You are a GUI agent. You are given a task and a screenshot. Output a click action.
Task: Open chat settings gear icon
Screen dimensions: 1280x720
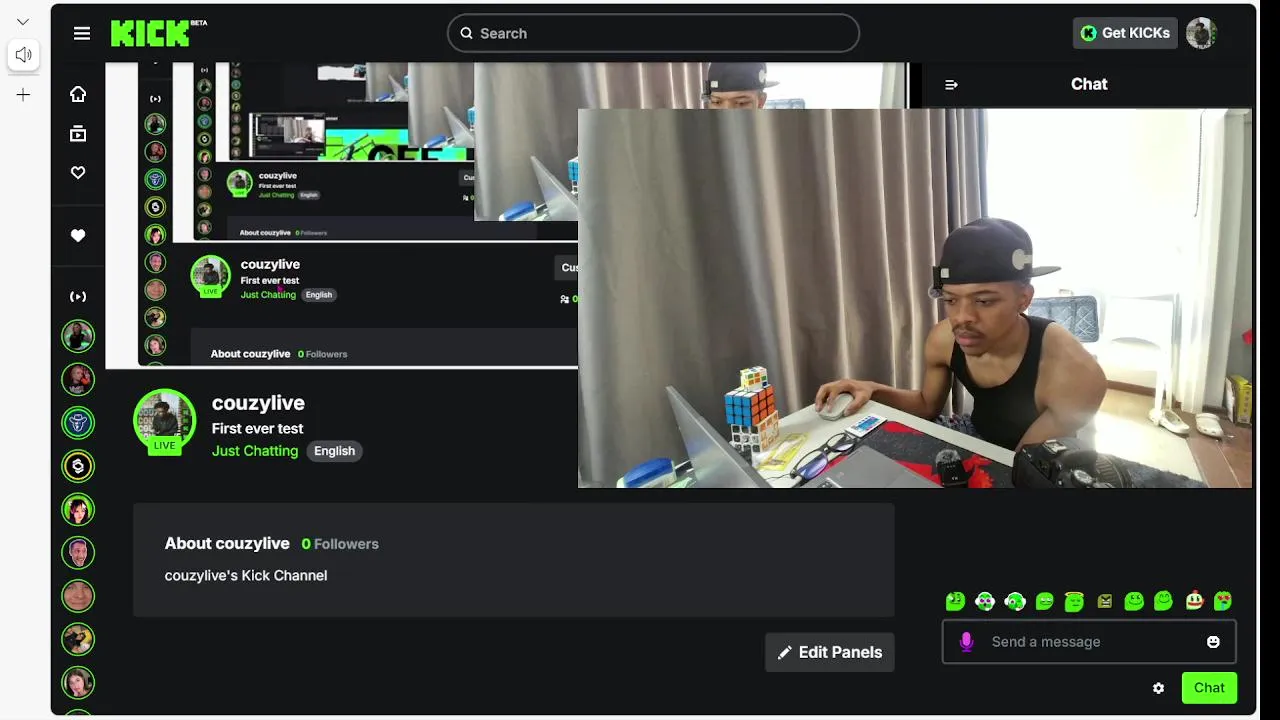click(x=1158, y=688)
